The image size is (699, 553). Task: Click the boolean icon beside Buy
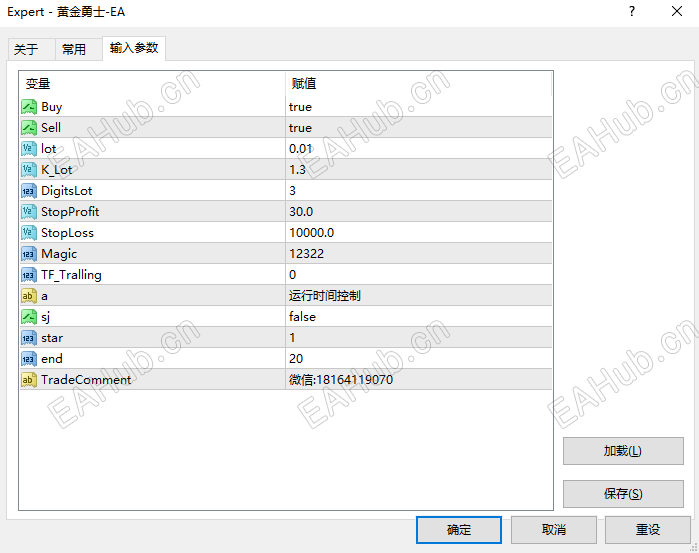(29, 107)
